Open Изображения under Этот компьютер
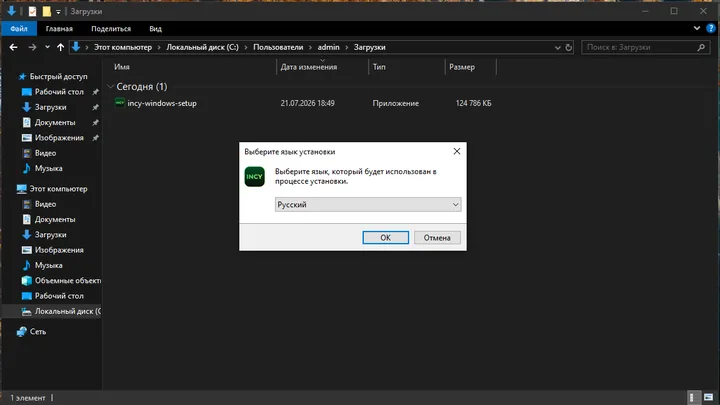 point(59,250)
